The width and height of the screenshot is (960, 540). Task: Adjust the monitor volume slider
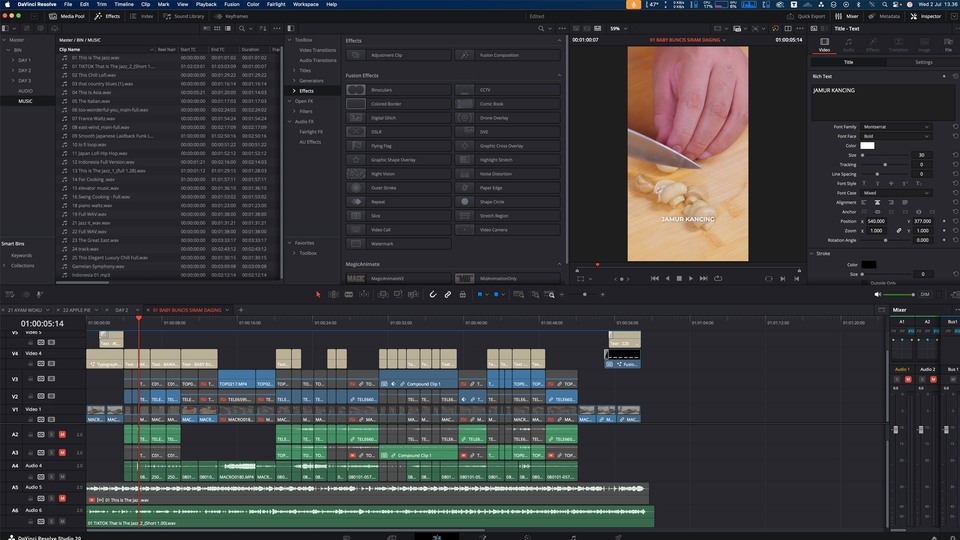pos(899,294)
